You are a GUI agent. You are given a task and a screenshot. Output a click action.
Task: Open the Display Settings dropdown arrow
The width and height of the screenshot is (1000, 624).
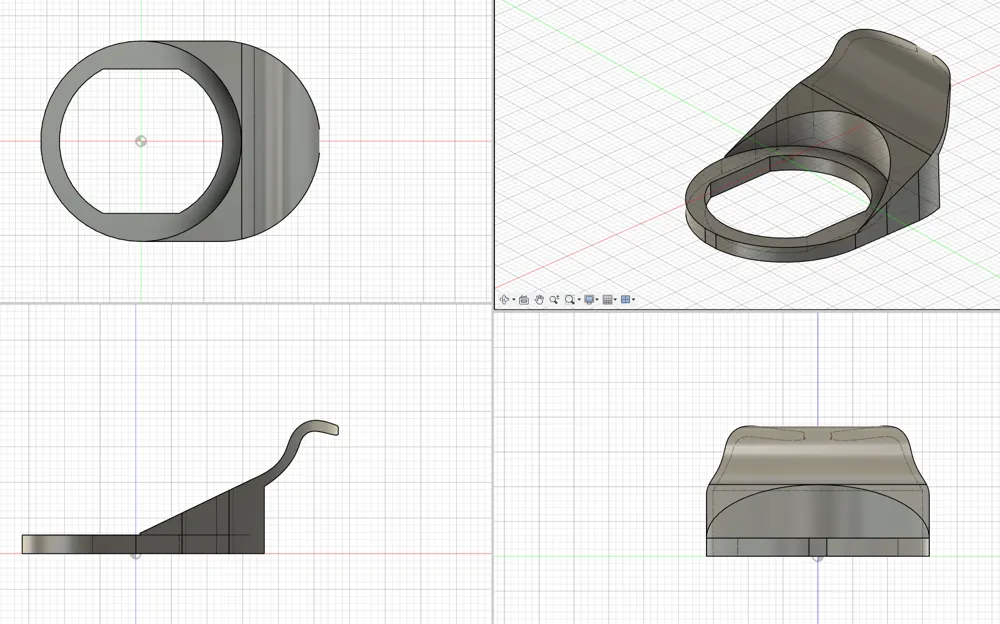(597, 300)
